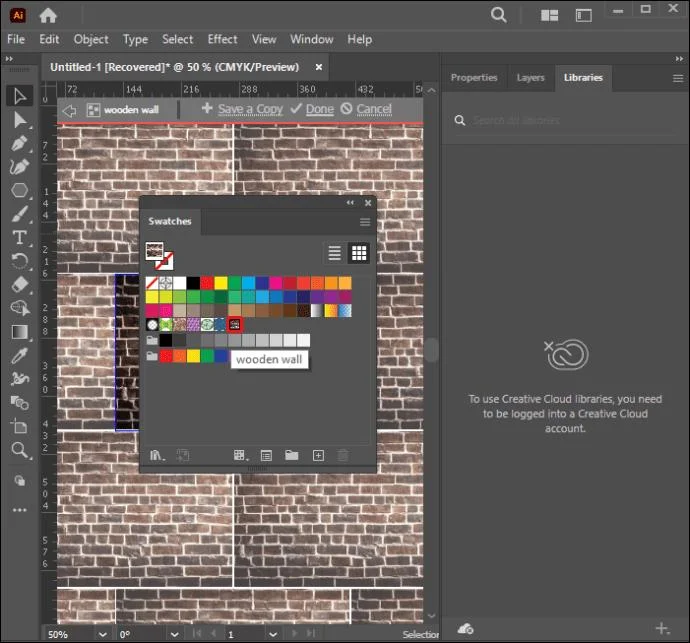Open the zoom level 50% dropdown

[x=103, y=634]
